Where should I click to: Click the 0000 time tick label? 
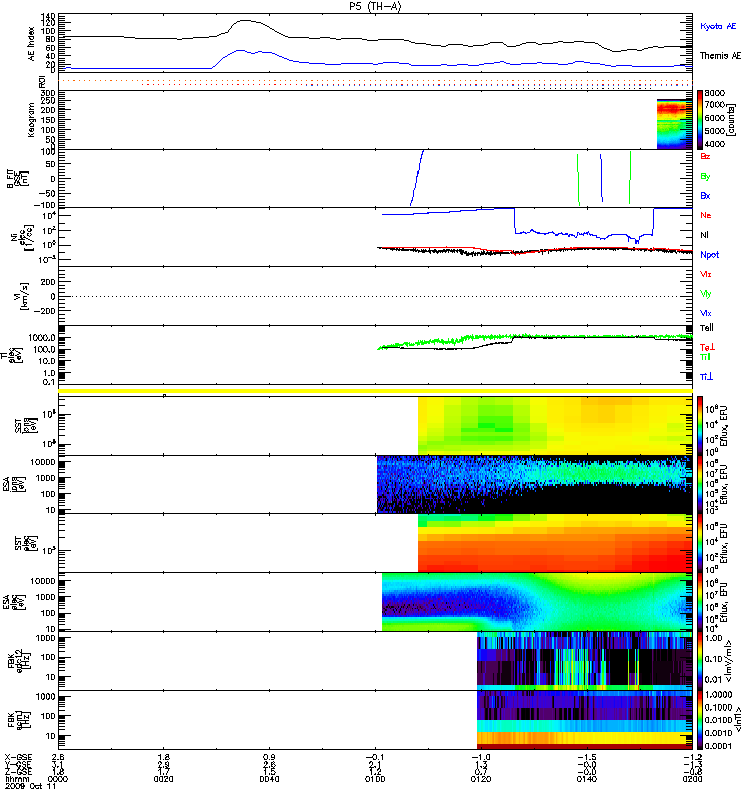point(58,779)
